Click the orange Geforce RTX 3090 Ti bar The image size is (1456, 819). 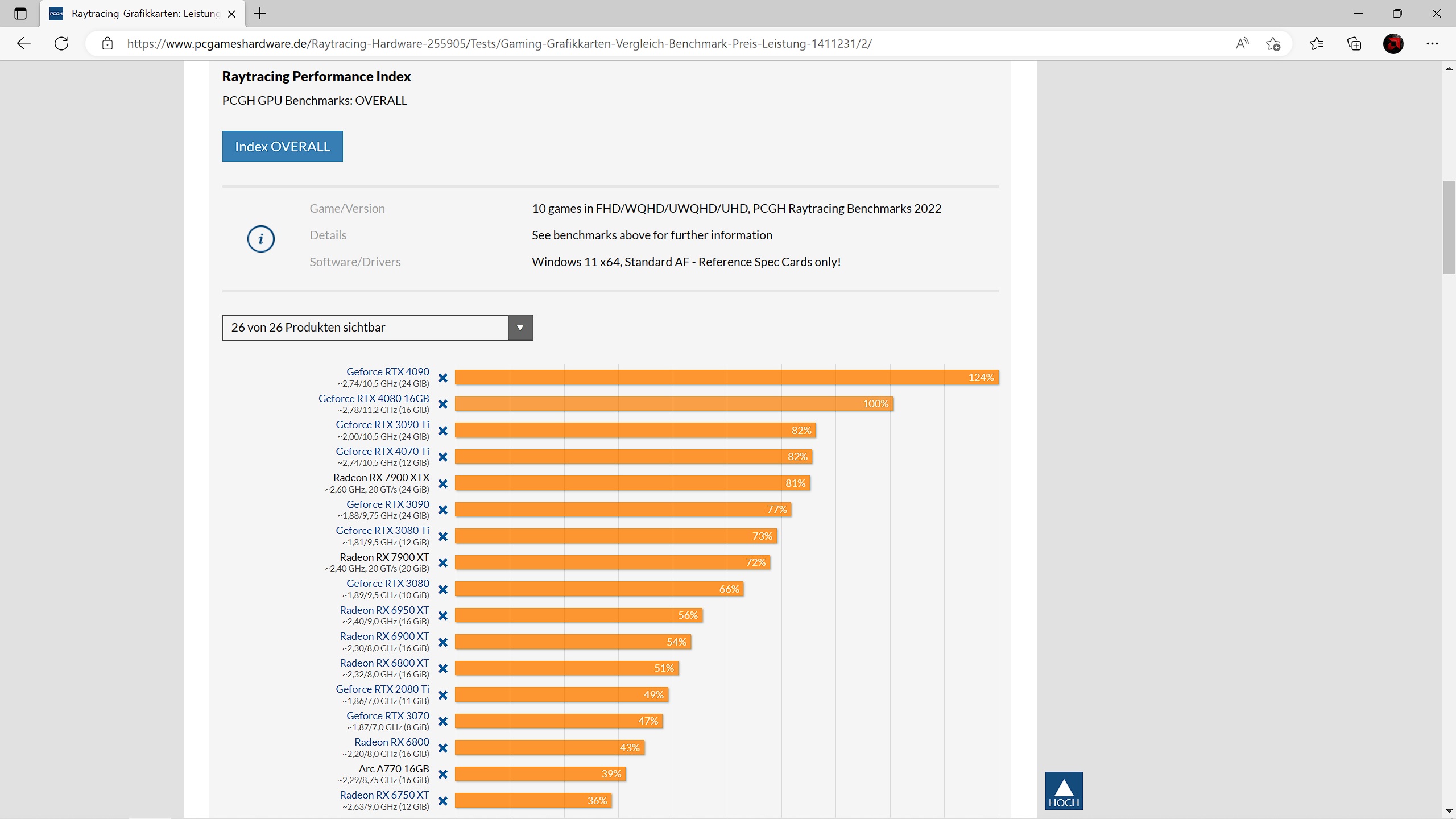coord(634,430)
